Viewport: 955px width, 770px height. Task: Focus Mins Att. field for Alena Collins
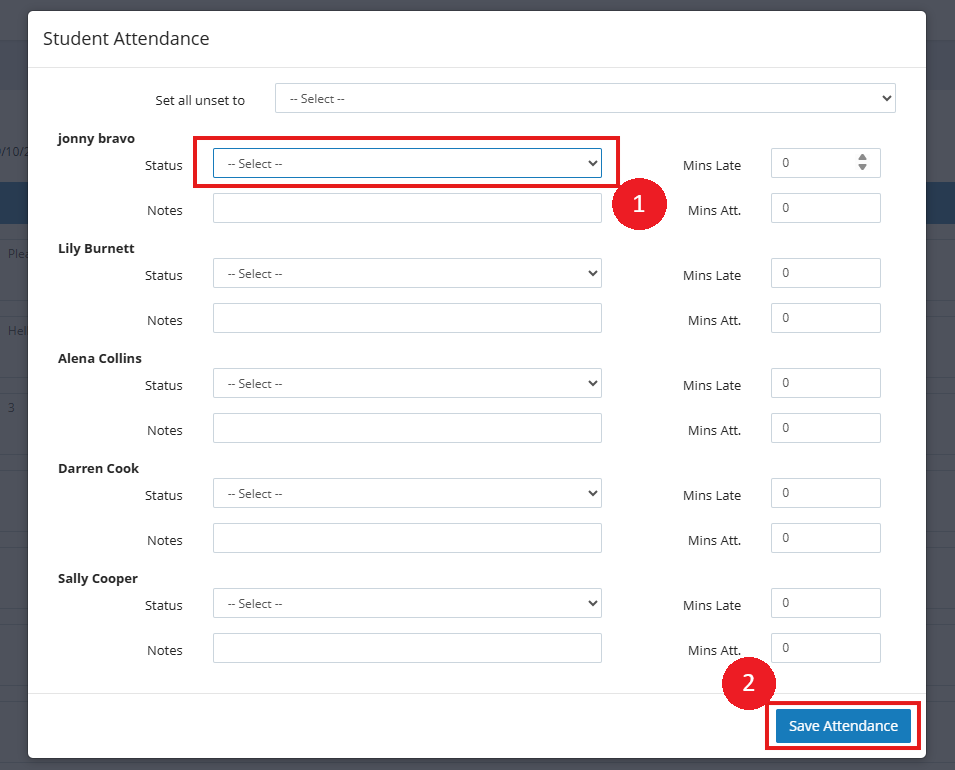click(x=825, y=428)
